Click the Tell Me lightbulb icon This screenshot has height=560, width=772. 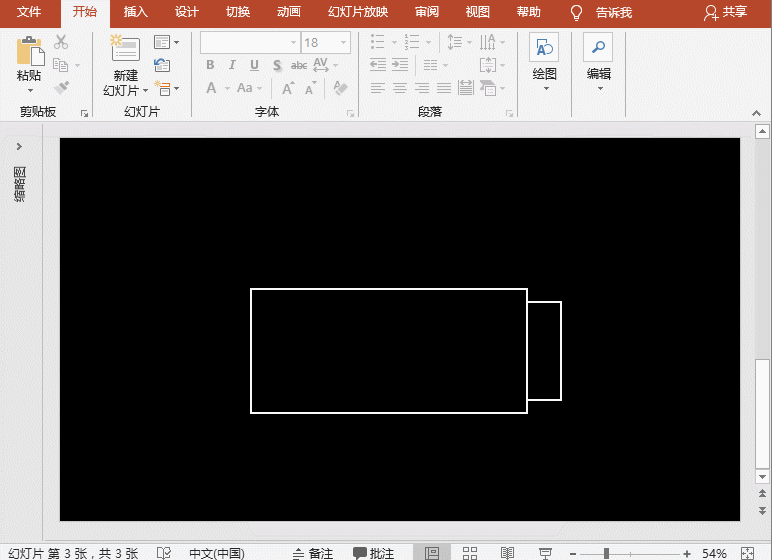tap(576, 13)
